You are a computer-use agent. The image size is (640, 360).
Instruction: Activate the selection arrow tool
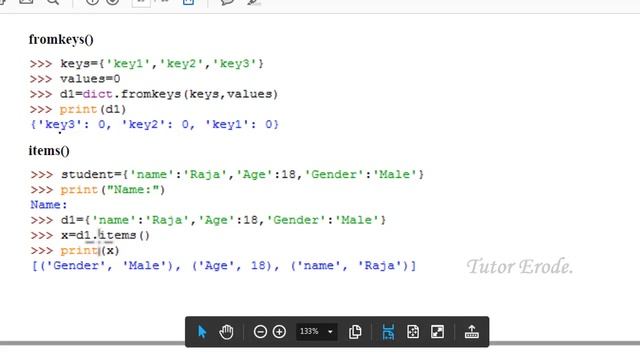(x=202, y=332)
